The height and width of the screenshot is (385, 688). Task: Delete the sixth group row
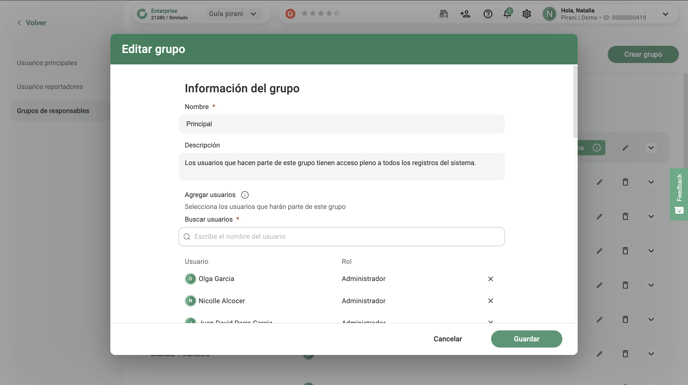625,320
